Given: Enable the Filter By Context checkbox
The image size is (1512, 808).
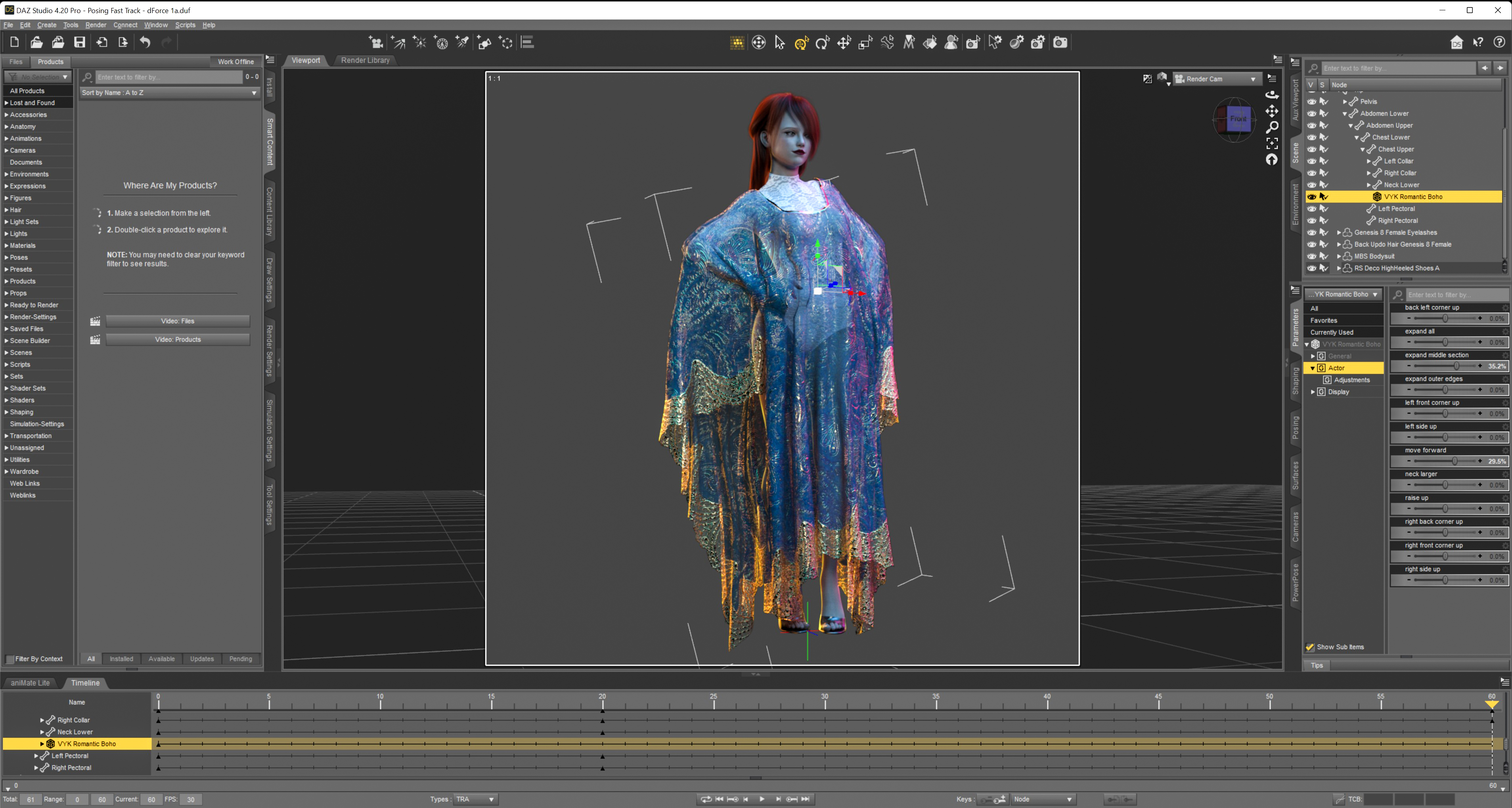Looking at the screenshot, I should pos(10,658).
